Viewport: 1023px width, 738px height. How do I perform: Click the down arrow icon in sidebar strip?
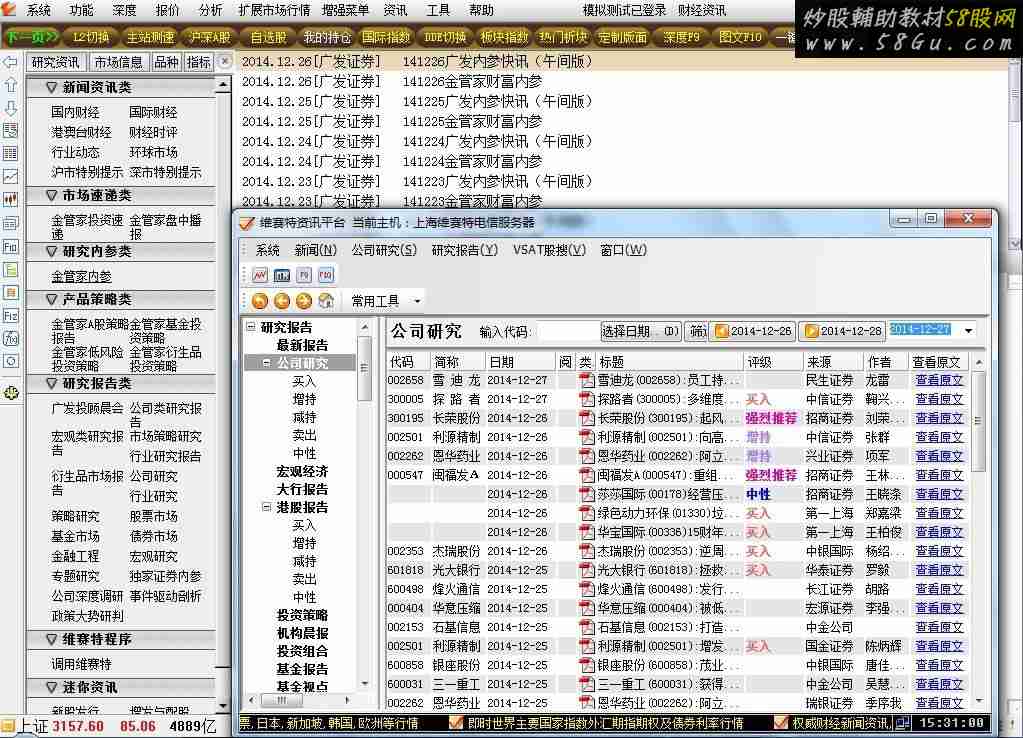pyautogui.click(x=10, y=108)
